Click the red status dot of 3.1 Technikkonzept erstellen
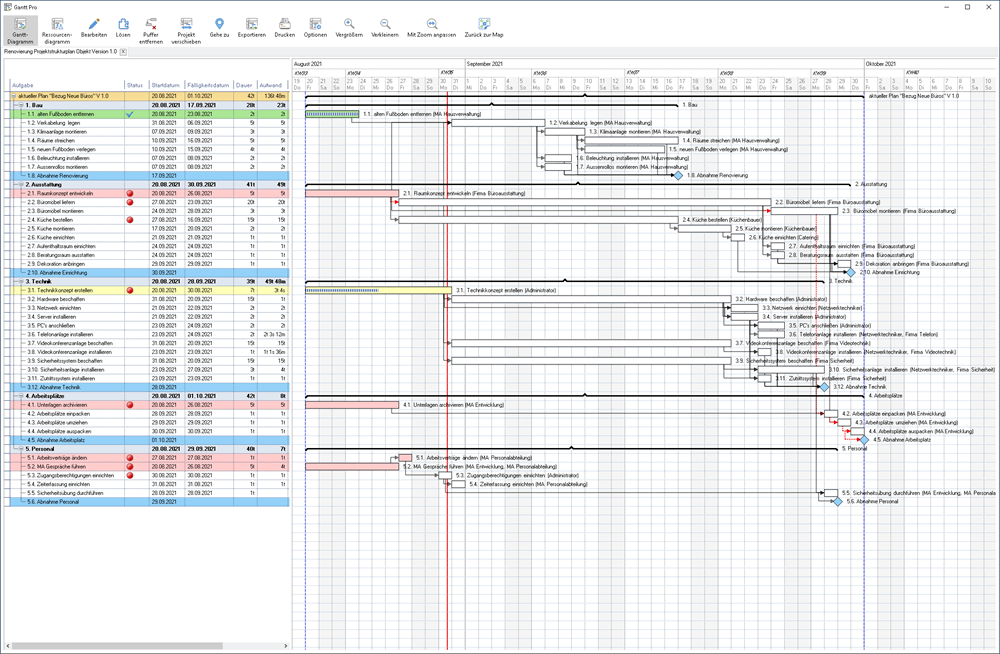The height and width of the screenshot is (654, 1000). point(130,290)
